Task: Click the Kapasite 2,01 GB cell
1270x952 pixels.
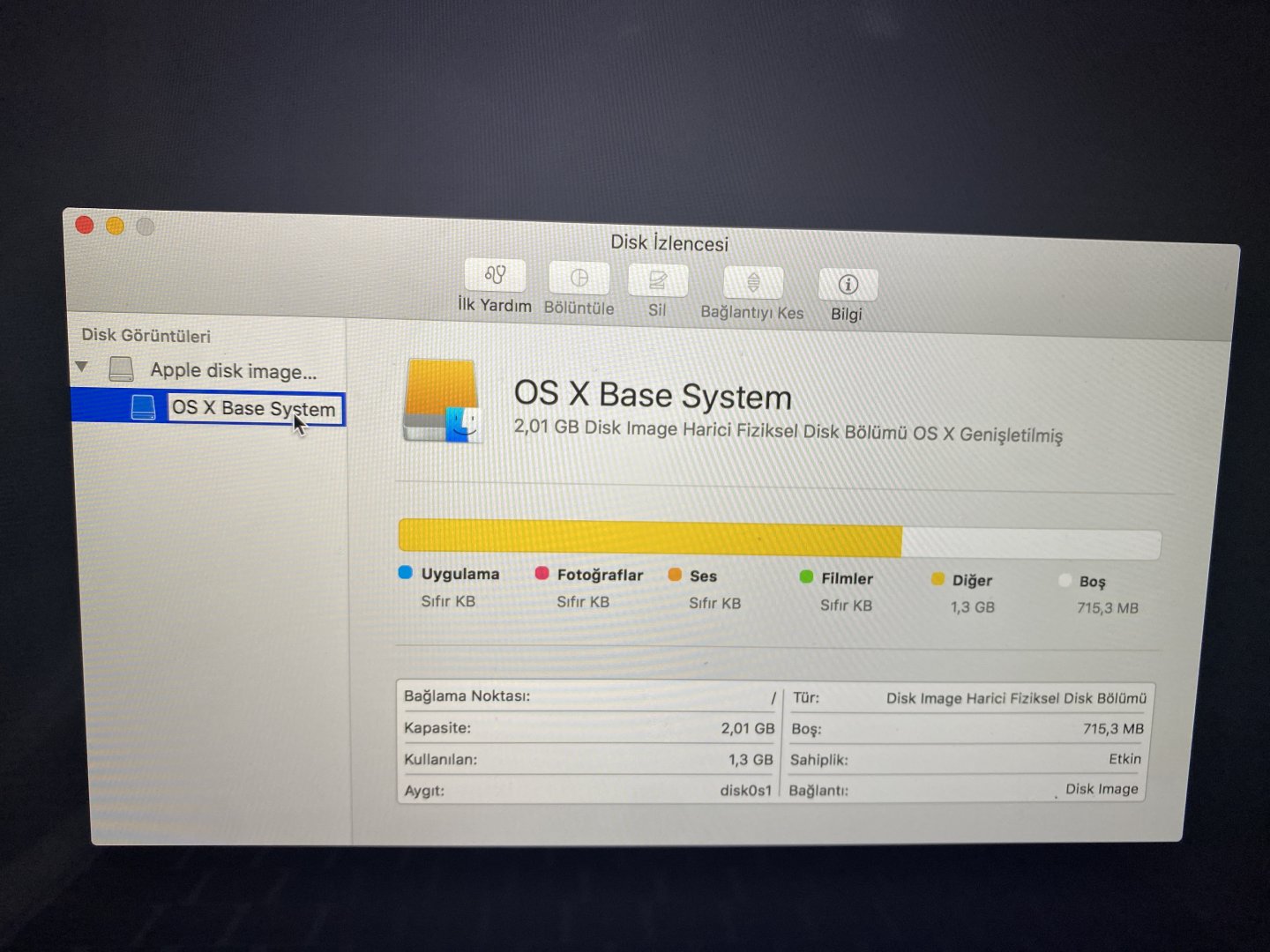Action: pos(748,728)
